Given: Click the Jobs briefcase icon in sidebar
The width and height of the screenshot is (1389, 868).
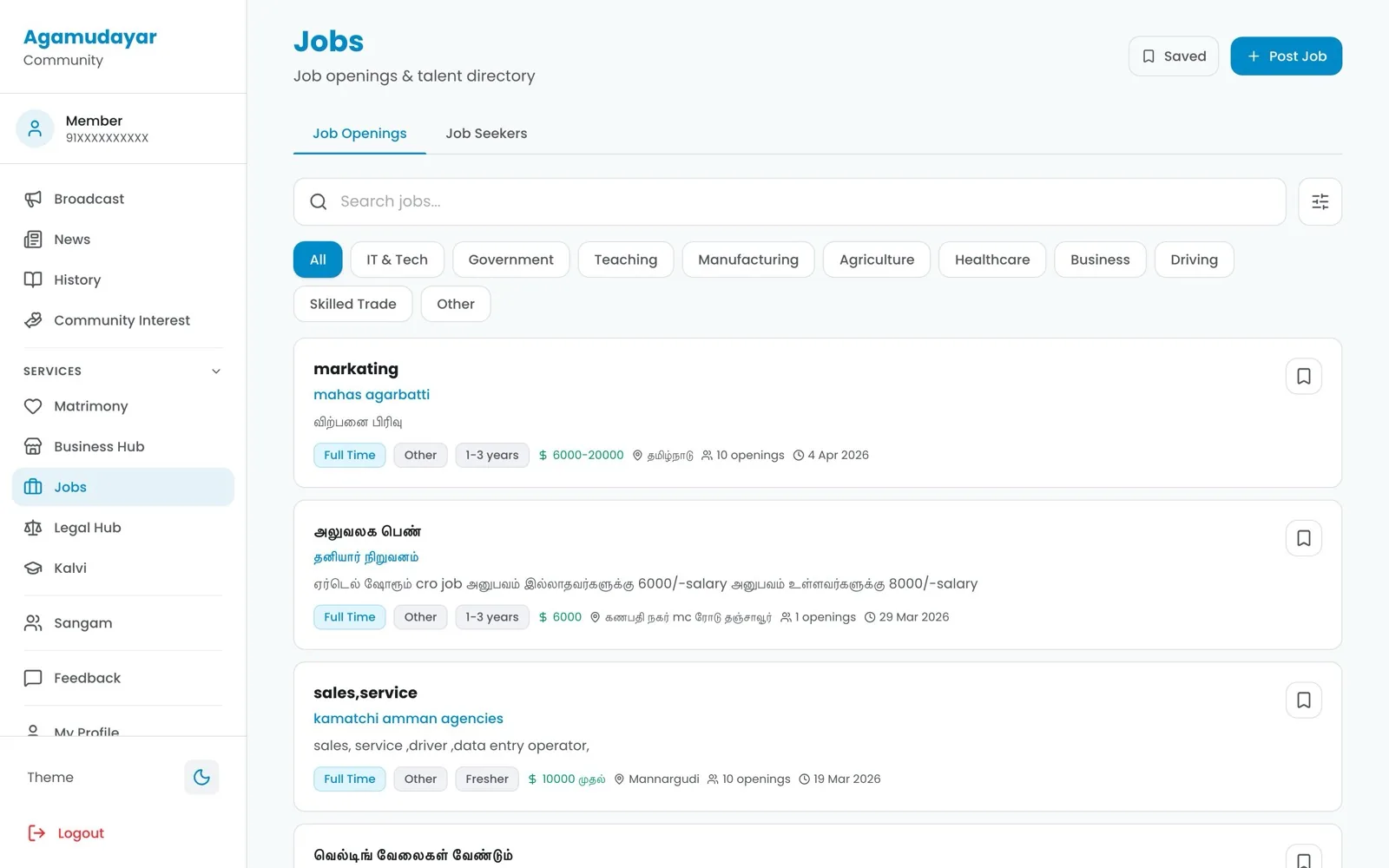Looking at the screenshot, I should [33, 487].
